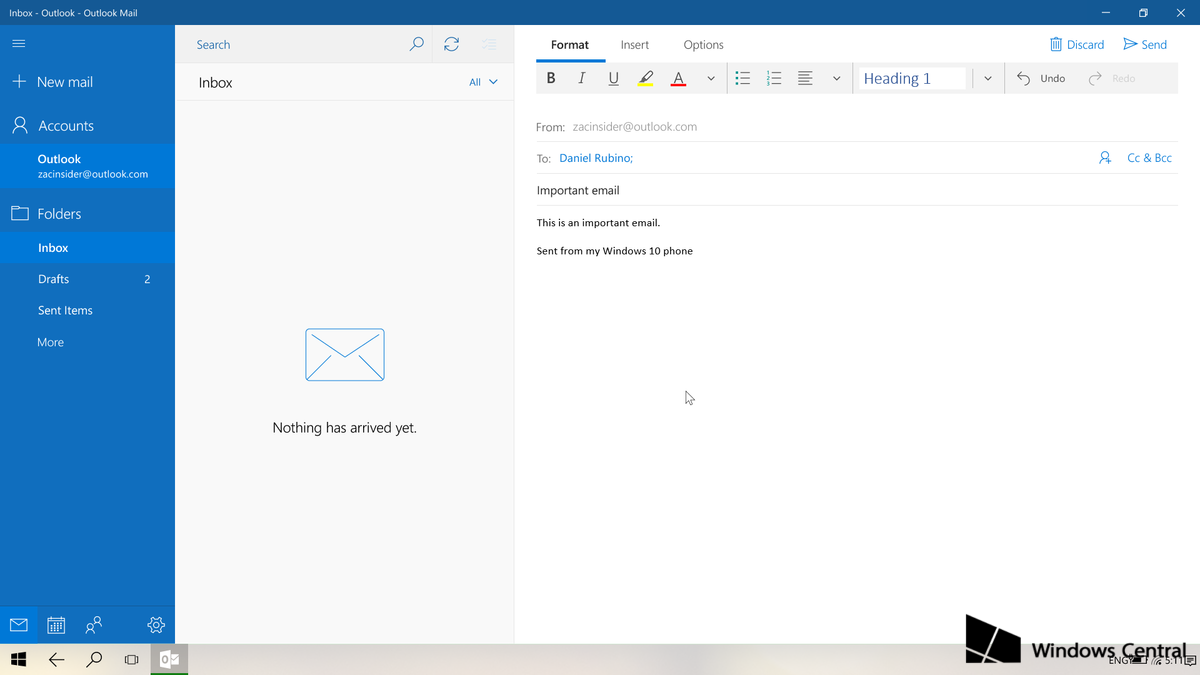Image resolution: width=1200 pixels, height=675 pixels.
Task: Open paragraph alignment options
Action: coord(805,78)
